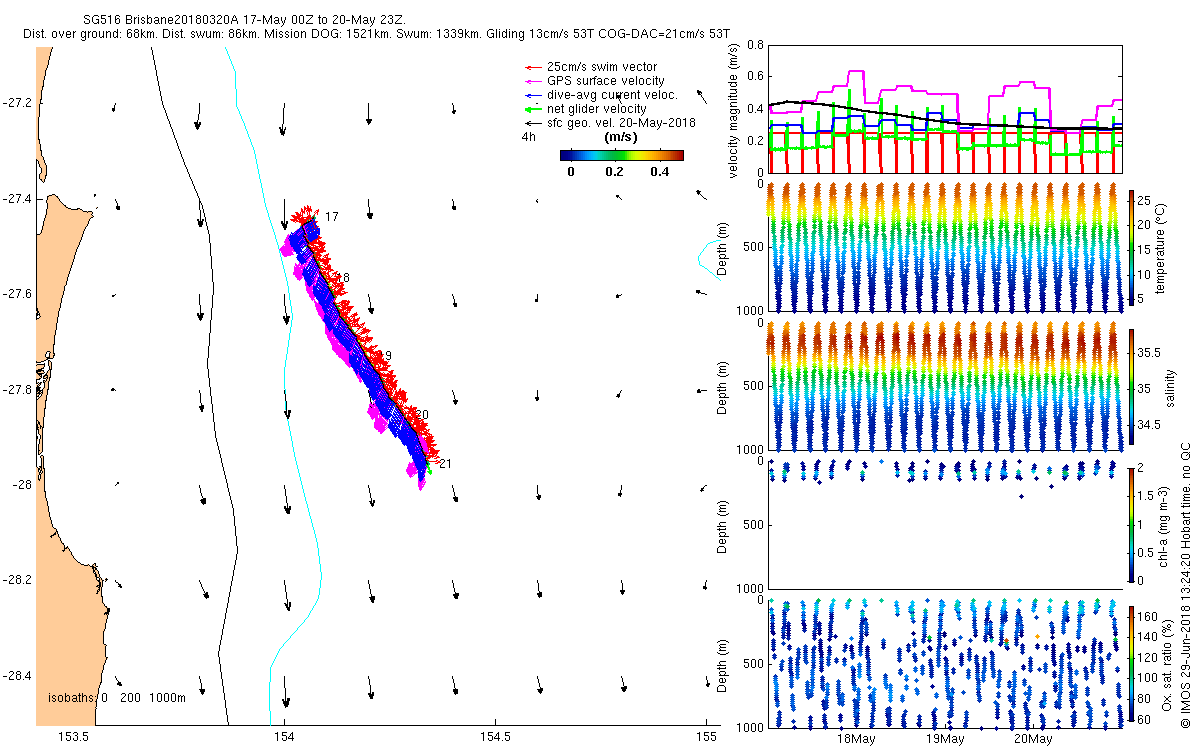Click the 'velocity magnitude (m/s)' axis label
Screen dimensions: 1200x750
[735, 110]
